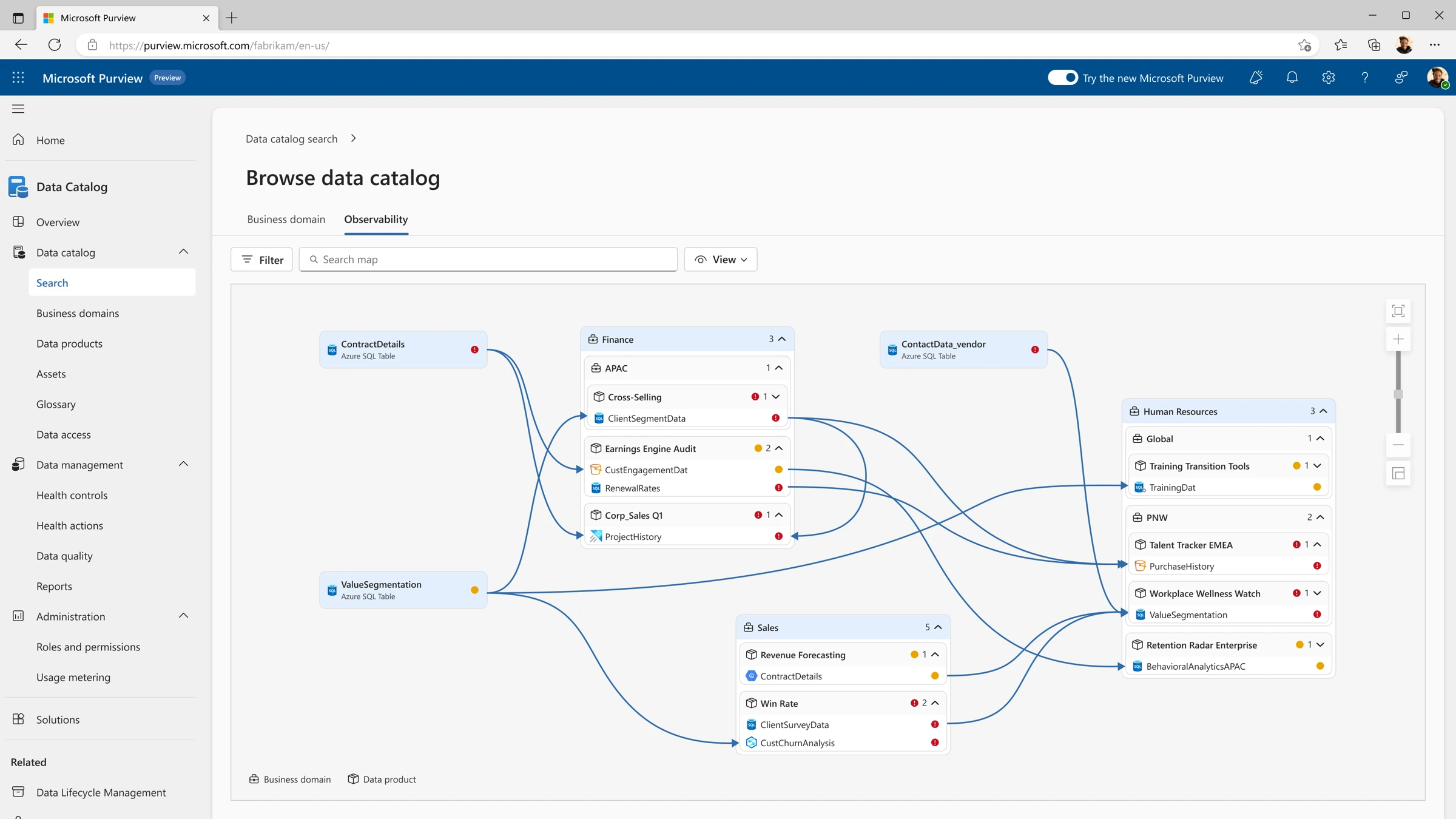Click the browser back arrow
This screenshot has width=1456, height=819.
pyautogui.click(x=21, y=45)
